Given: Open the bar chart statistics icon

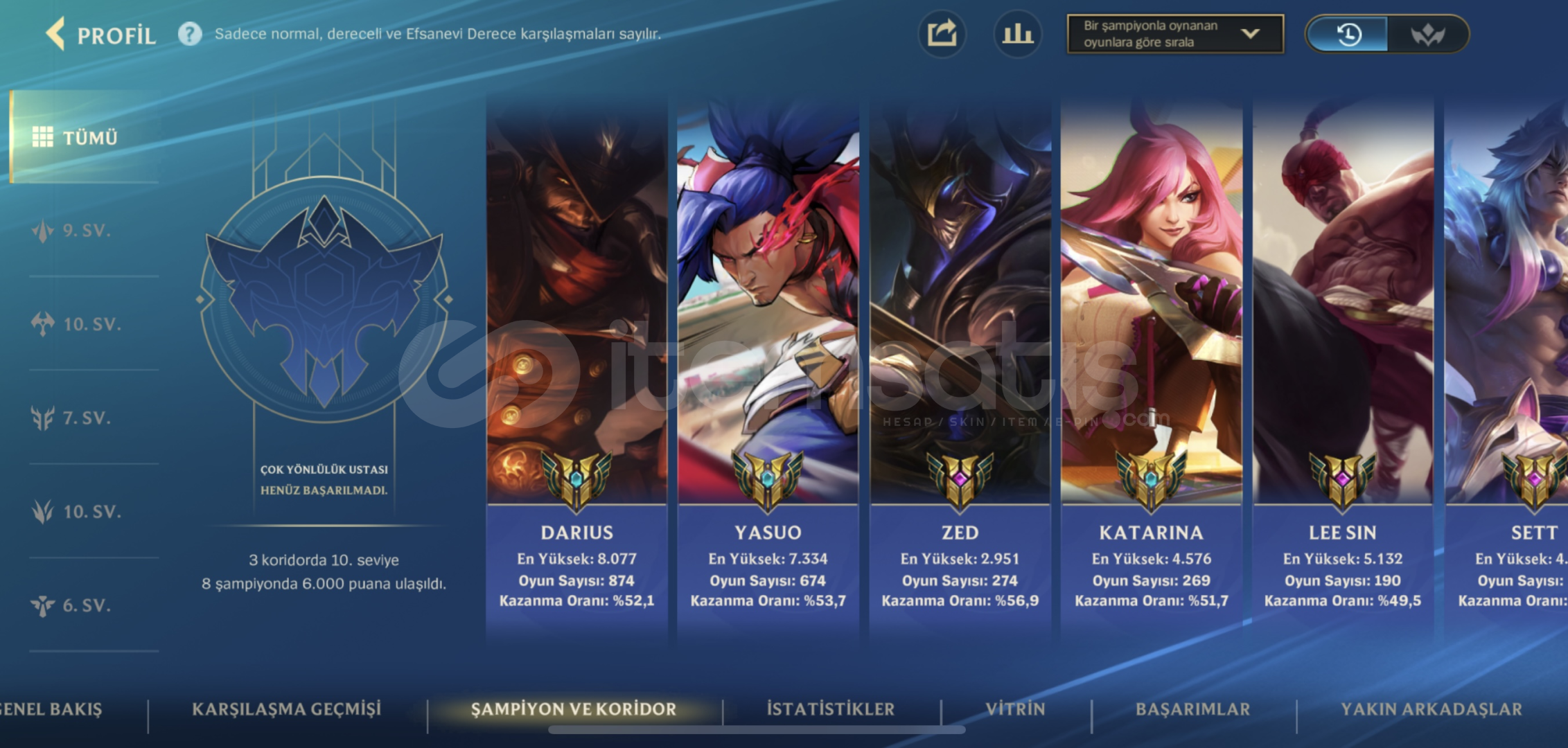Looking at the screenshot, I should pos(1017,34).
